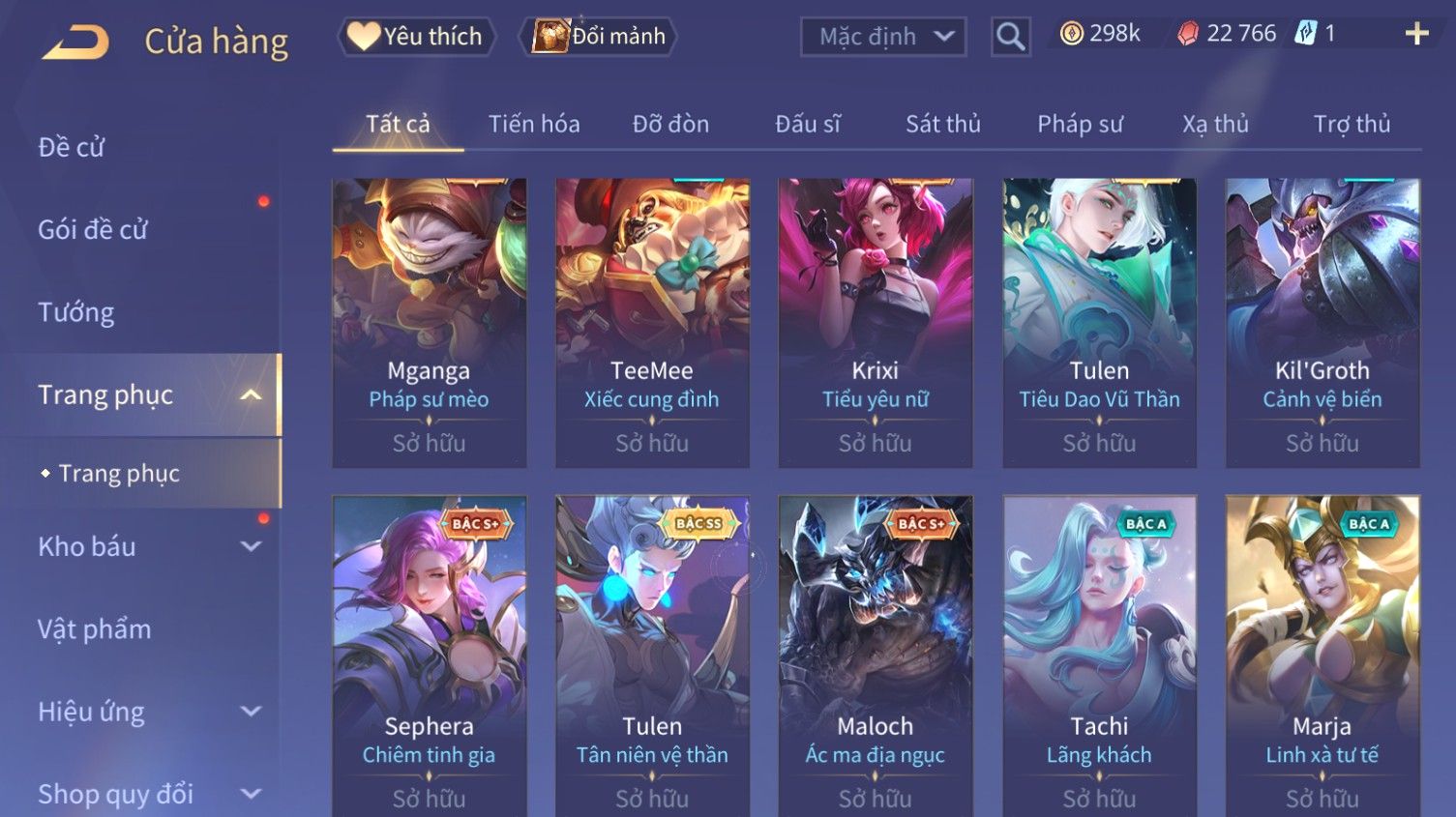Click the back arrow icon
Screen dimensions: 1456x817
(75, 42)
